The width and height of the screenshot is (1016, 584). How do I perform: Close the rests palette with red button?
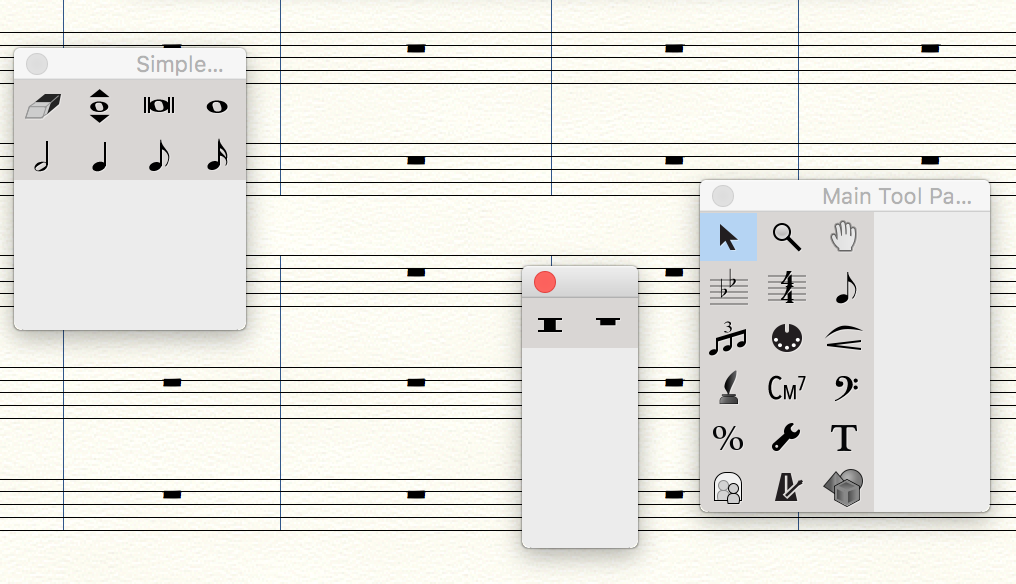545,282
